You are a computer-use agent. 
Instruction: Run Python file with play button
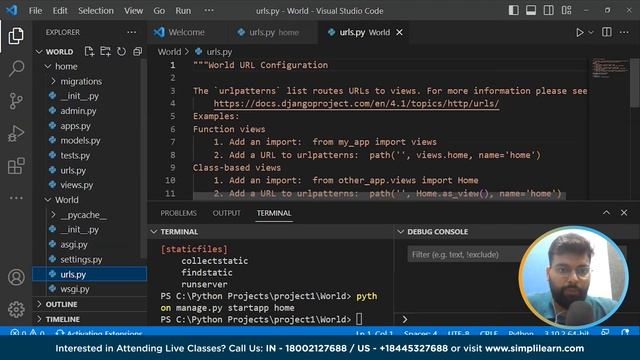(x=579, y=32)
